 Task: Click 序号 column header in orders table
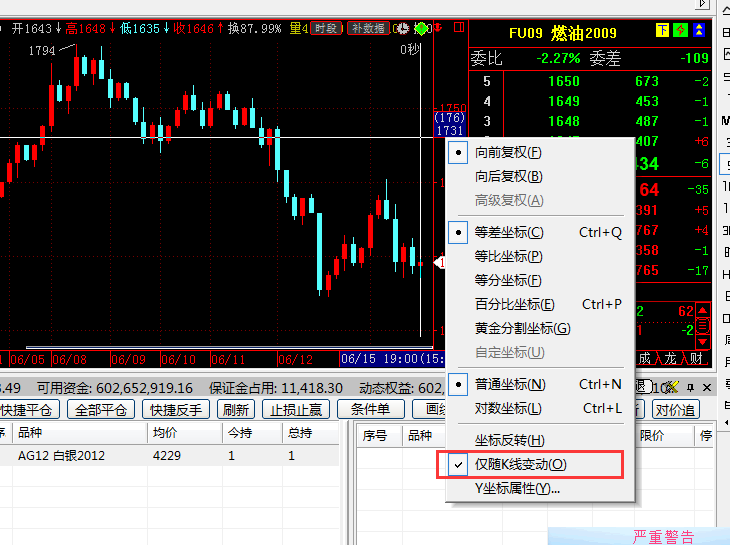pyautogui.click(x=379, y=436)
